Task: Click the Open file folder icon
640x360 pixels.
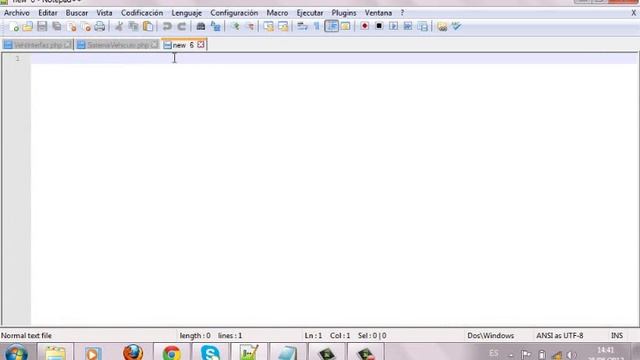Action: click(x=27, y=27)
